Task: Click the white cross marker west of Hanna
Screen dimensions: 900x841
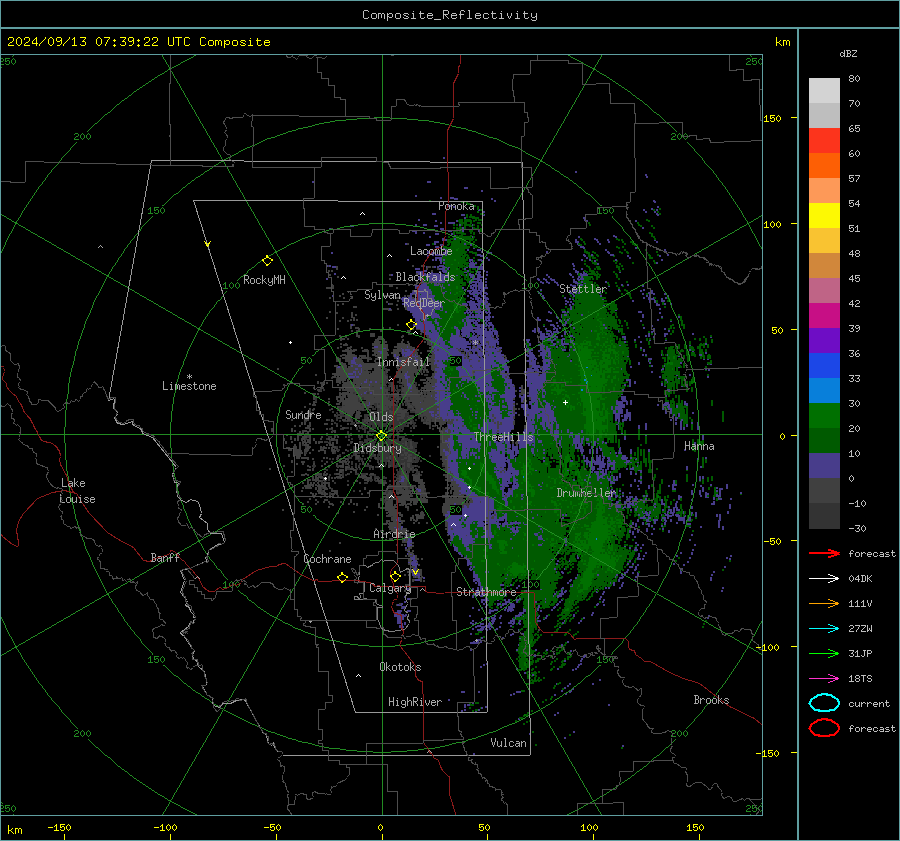Action: click(x=565, y=402)
